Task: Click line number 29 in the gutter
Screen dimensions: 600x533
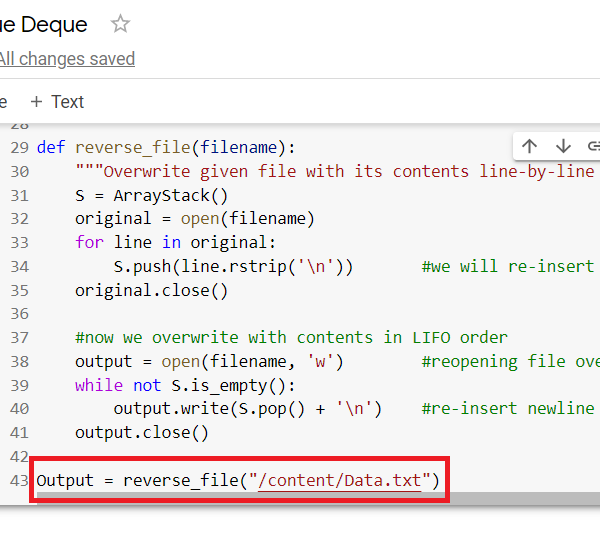Action: click(19, 148)
